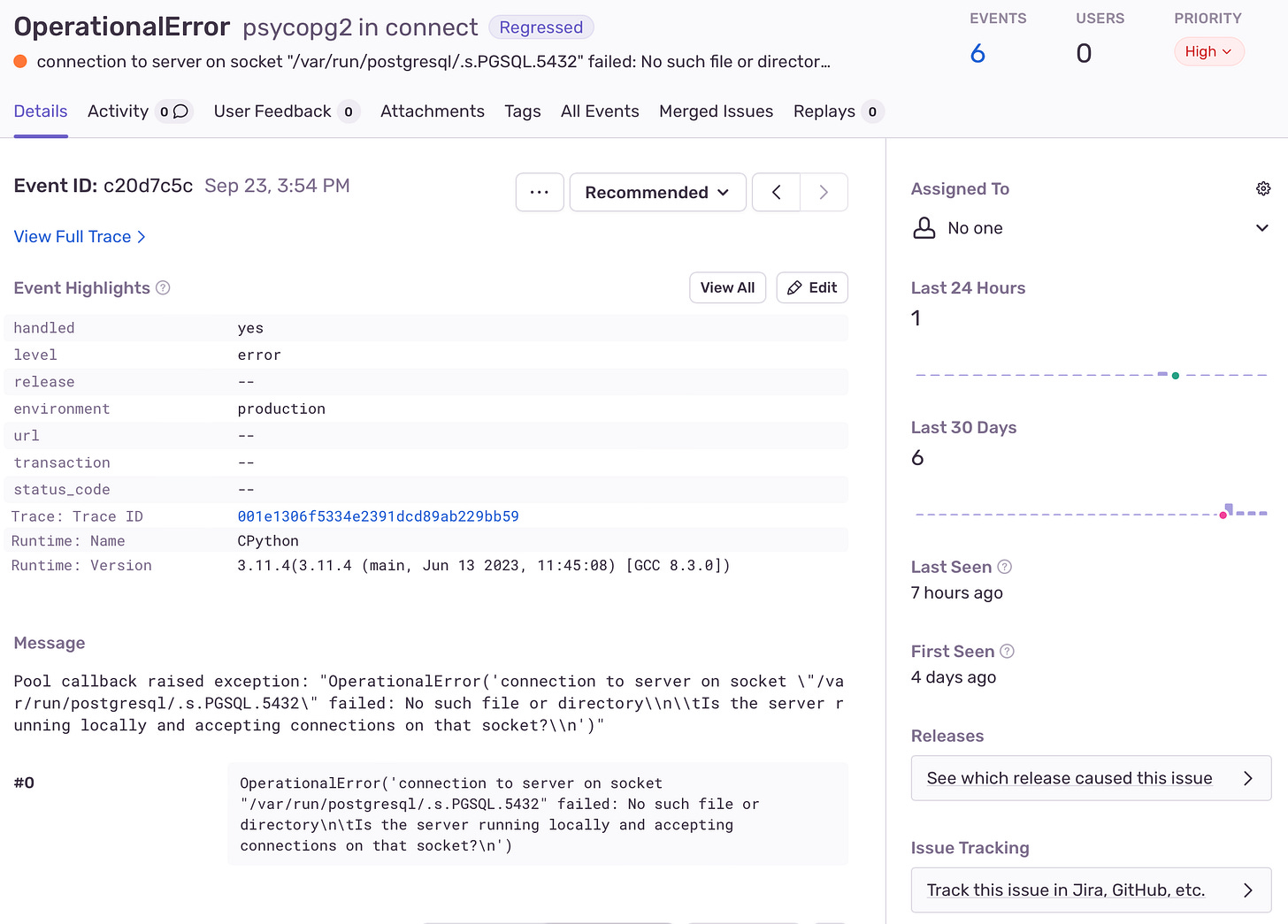Open the Recommended event selection dropdown
This screenshot has width=1288, height=924.
click(657, 192)
